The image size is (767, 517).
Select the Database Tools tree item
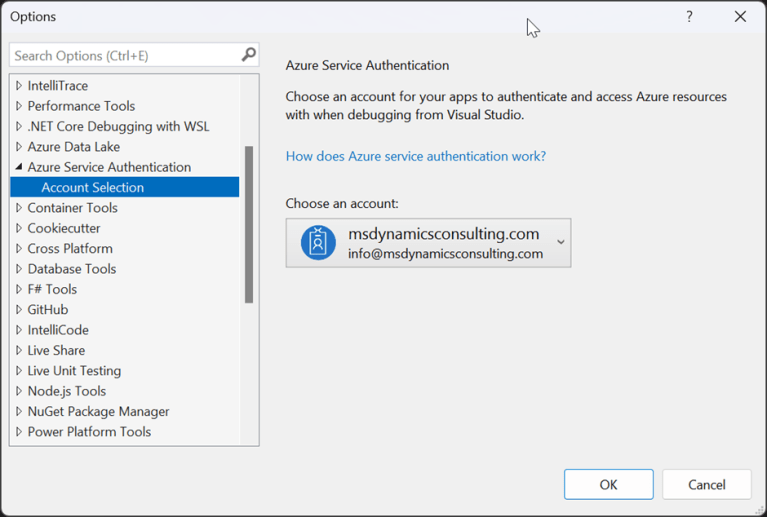(72, 269)
